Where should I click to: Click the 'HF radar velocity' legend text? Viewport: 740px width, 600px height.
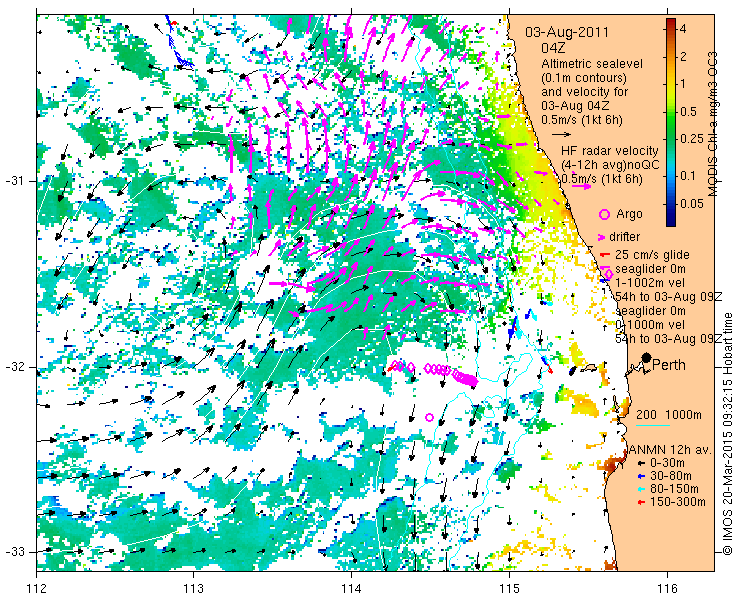[x=610, y=151]
